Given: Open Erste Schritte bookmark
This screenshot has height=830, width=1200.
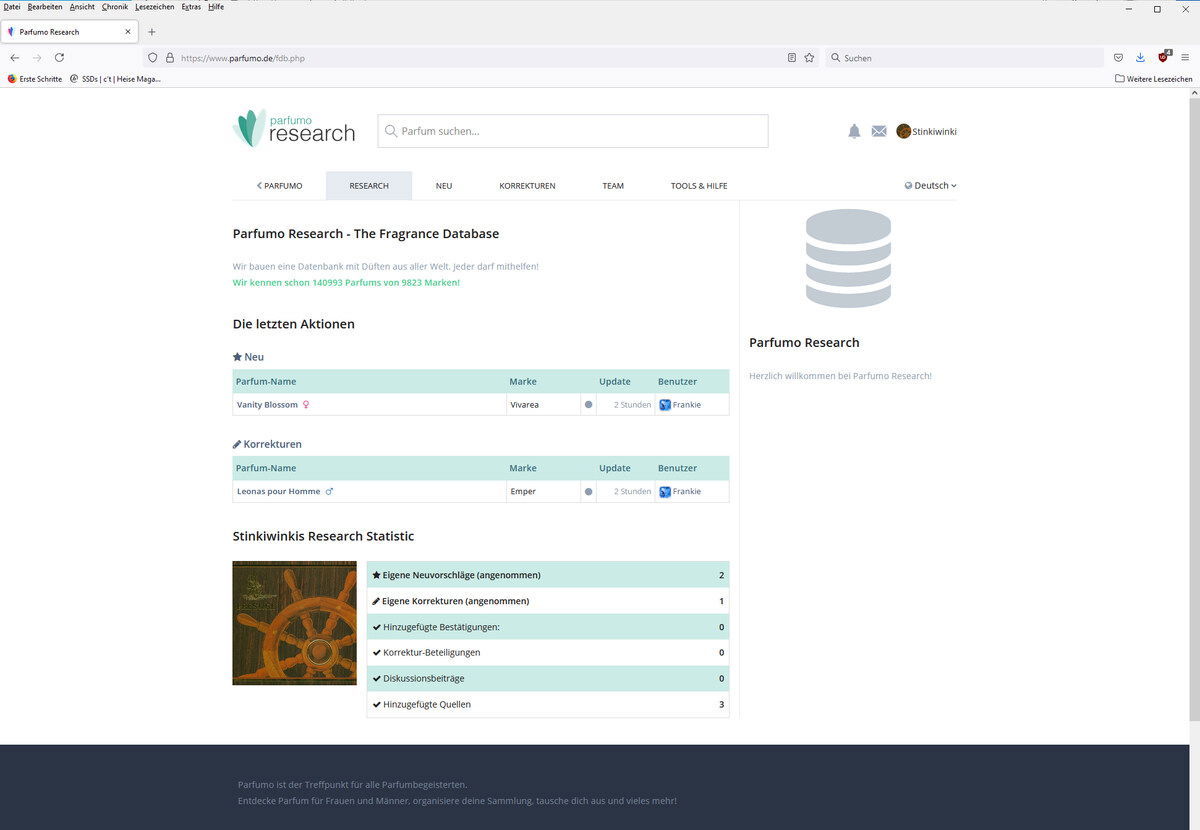Looking at the screenshot, I should pos(35,79).
